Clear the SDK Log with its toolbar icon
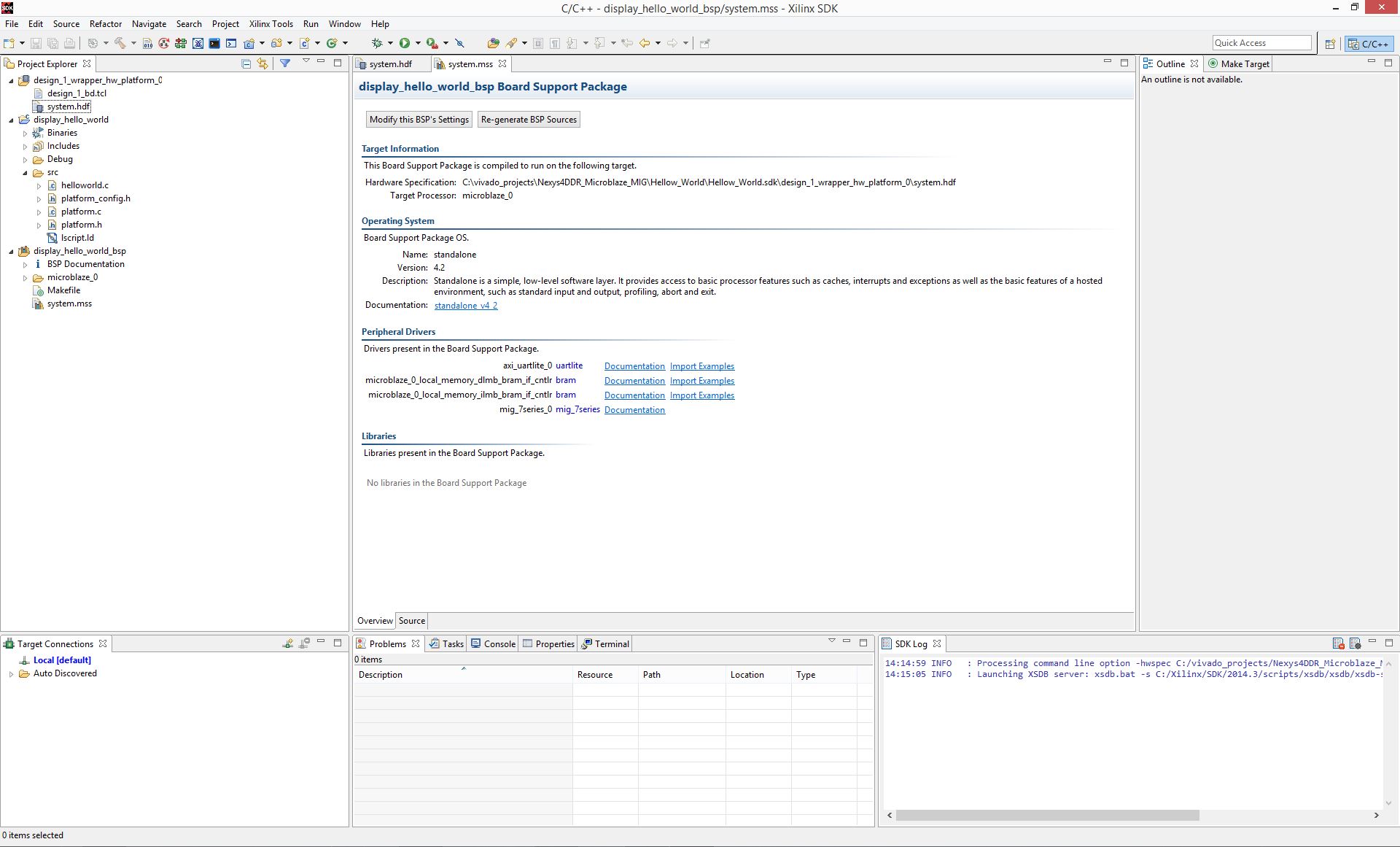Screen dimensions: 1400x847 1338,643
